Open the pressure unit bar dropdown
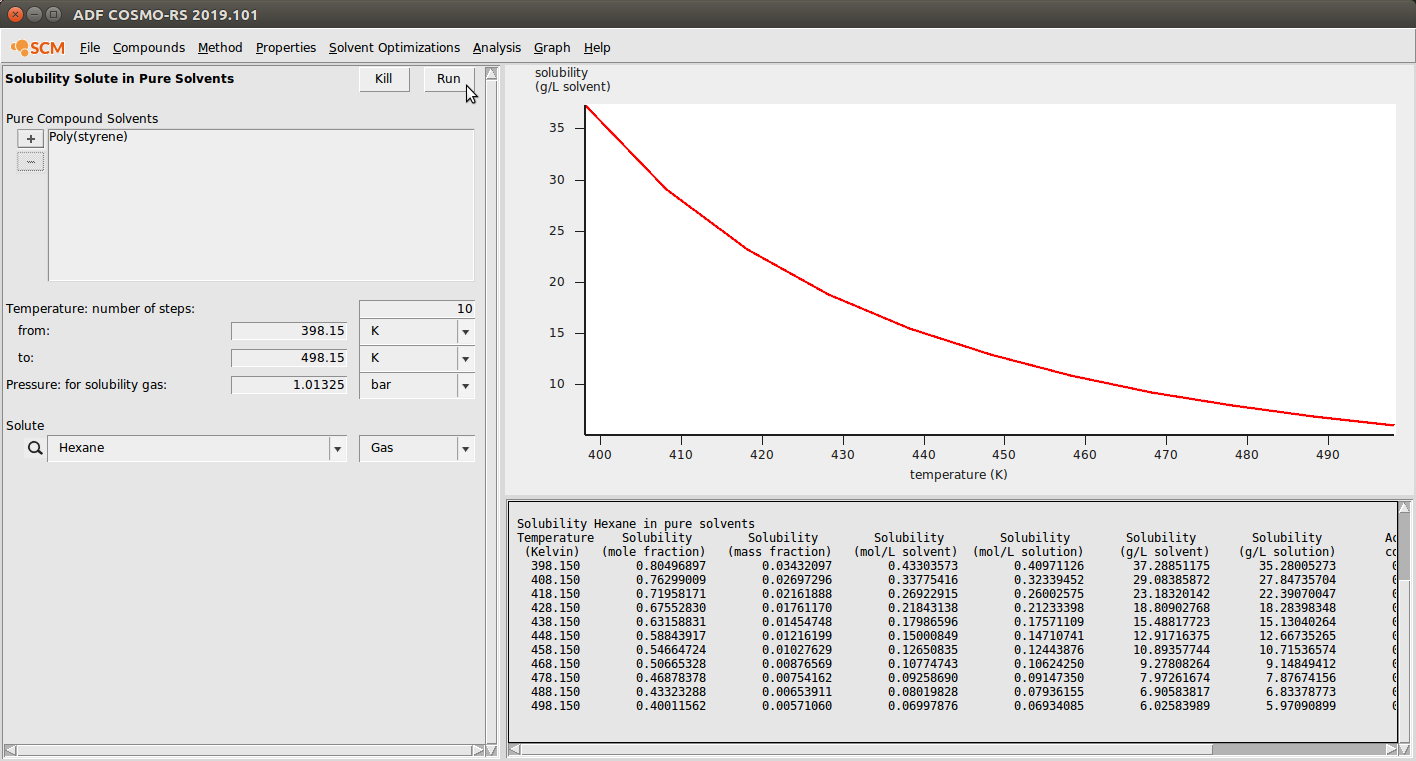The height and width of the screenshot is (761, 1416). pyautogui.click(x=465, y=385)
